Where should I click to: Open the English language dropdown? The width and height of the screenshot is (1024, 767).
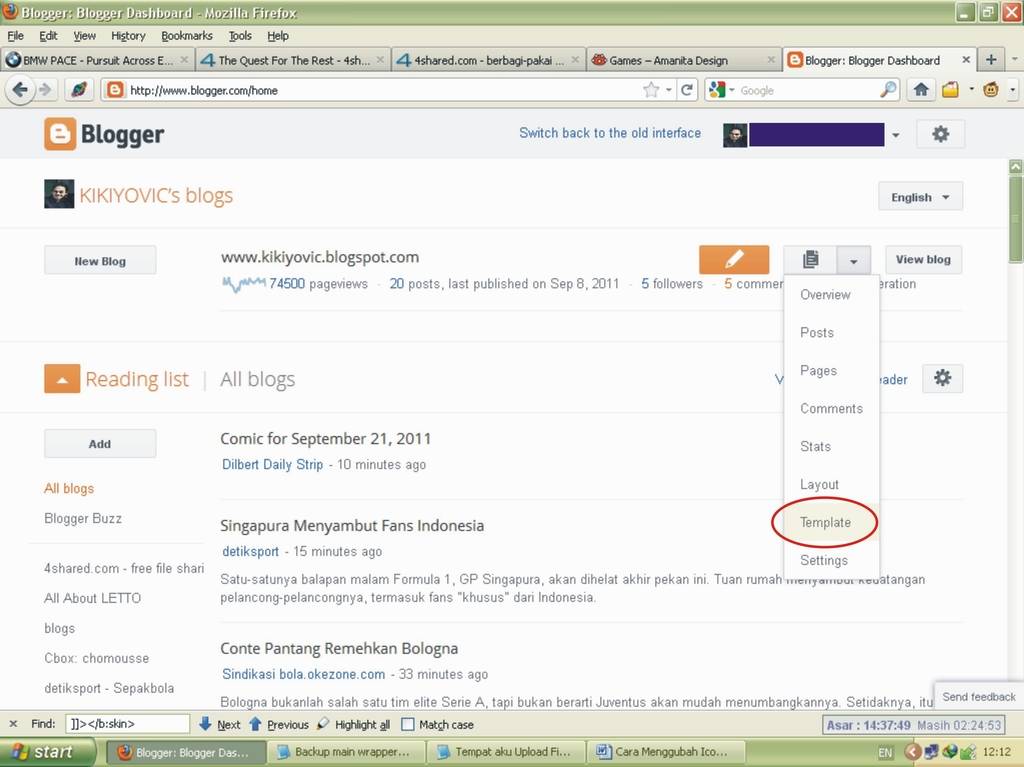pyautogui.click(x=920, y=197)
